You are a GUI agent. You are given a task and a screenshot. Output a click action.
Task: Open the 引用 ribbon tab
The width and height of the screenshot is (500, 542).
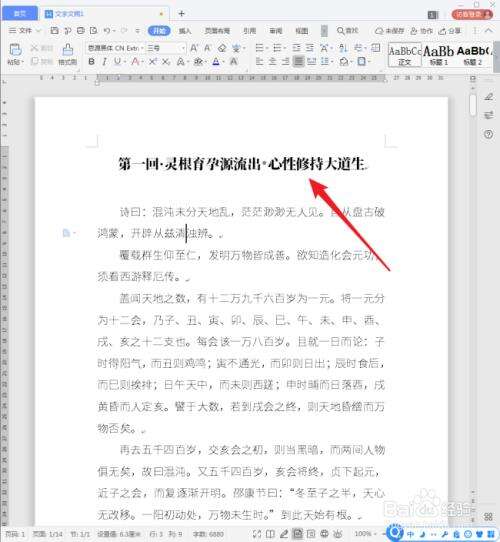click(x=249, y=31)
